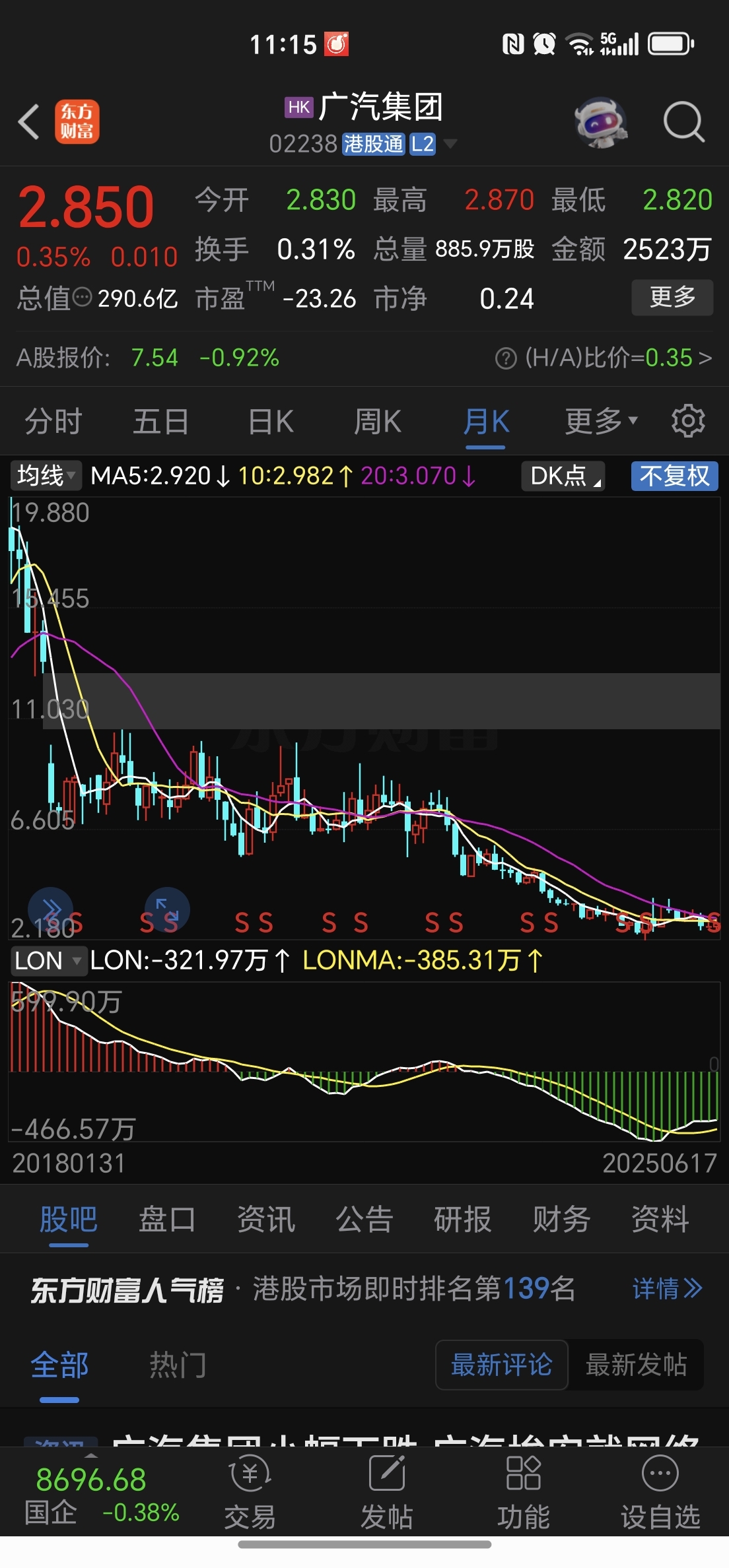Tap the market value info icon
The image size is (729, 1568).
click(x=82, y=298)
